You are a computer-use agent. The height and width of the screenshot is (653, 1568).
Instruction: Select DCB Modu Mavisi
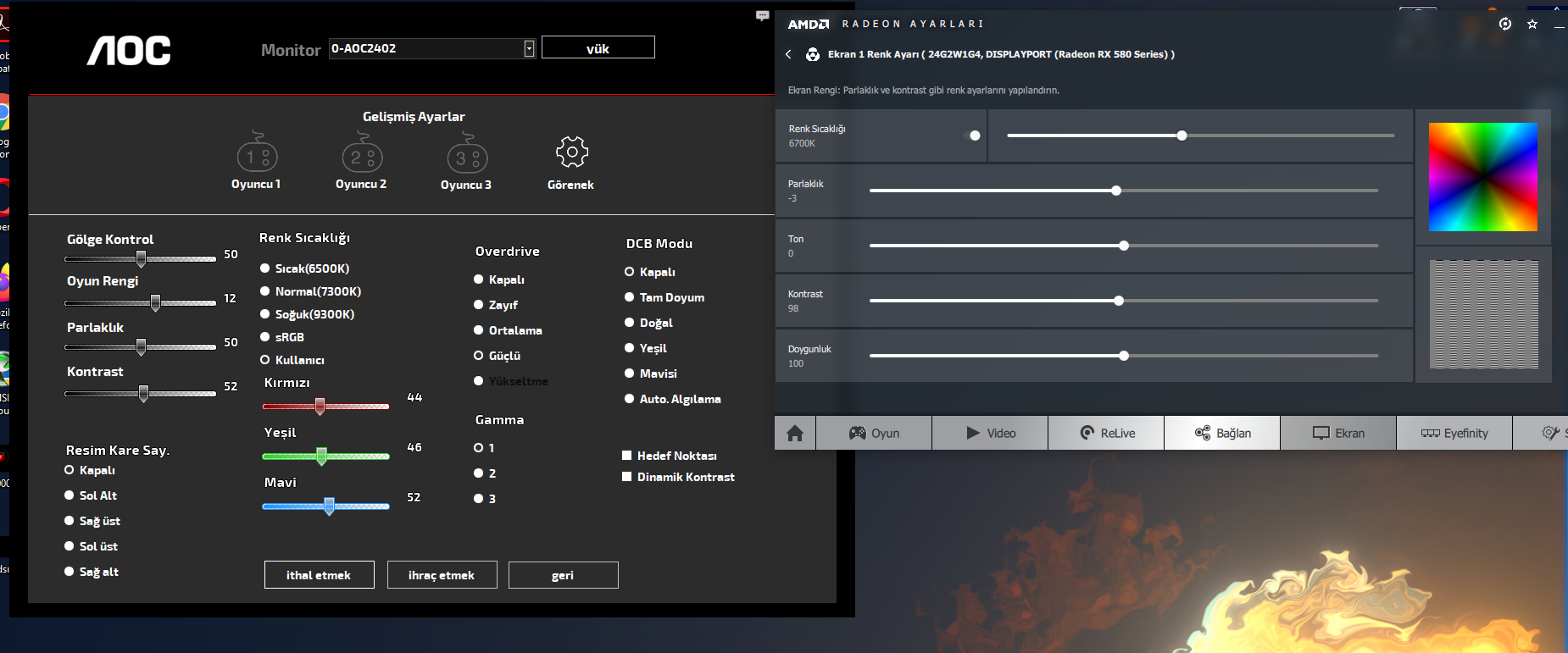click(x=630, y=374)
